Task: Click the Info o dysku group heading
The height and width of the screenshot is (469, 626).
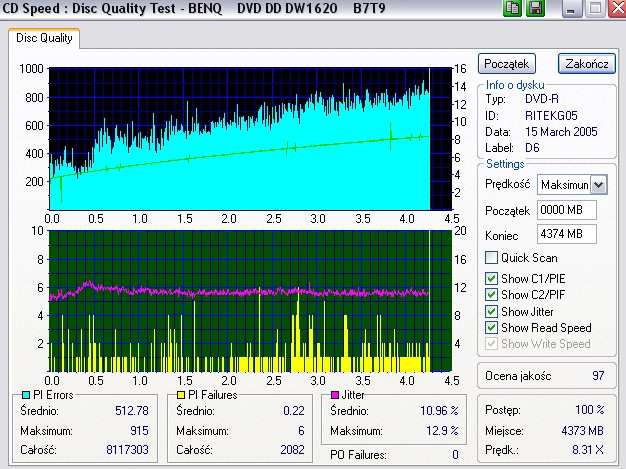Action: click(515, 85)
